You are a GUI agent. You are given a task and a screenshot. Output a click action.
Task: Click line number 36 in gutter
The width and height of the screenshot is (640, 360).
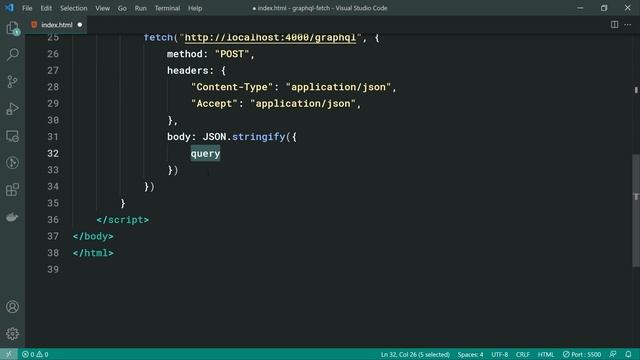[x=53, y=220]
